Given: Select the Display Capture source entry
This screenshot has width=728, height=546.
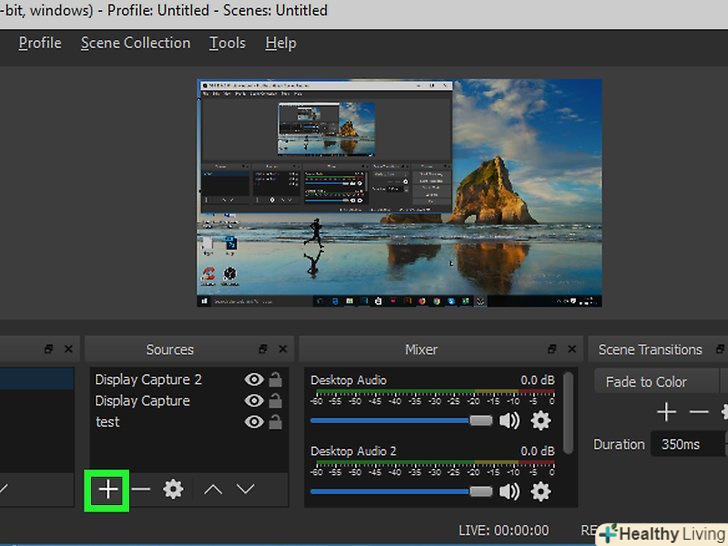Looking at the screenshot, I should [142, 401].
